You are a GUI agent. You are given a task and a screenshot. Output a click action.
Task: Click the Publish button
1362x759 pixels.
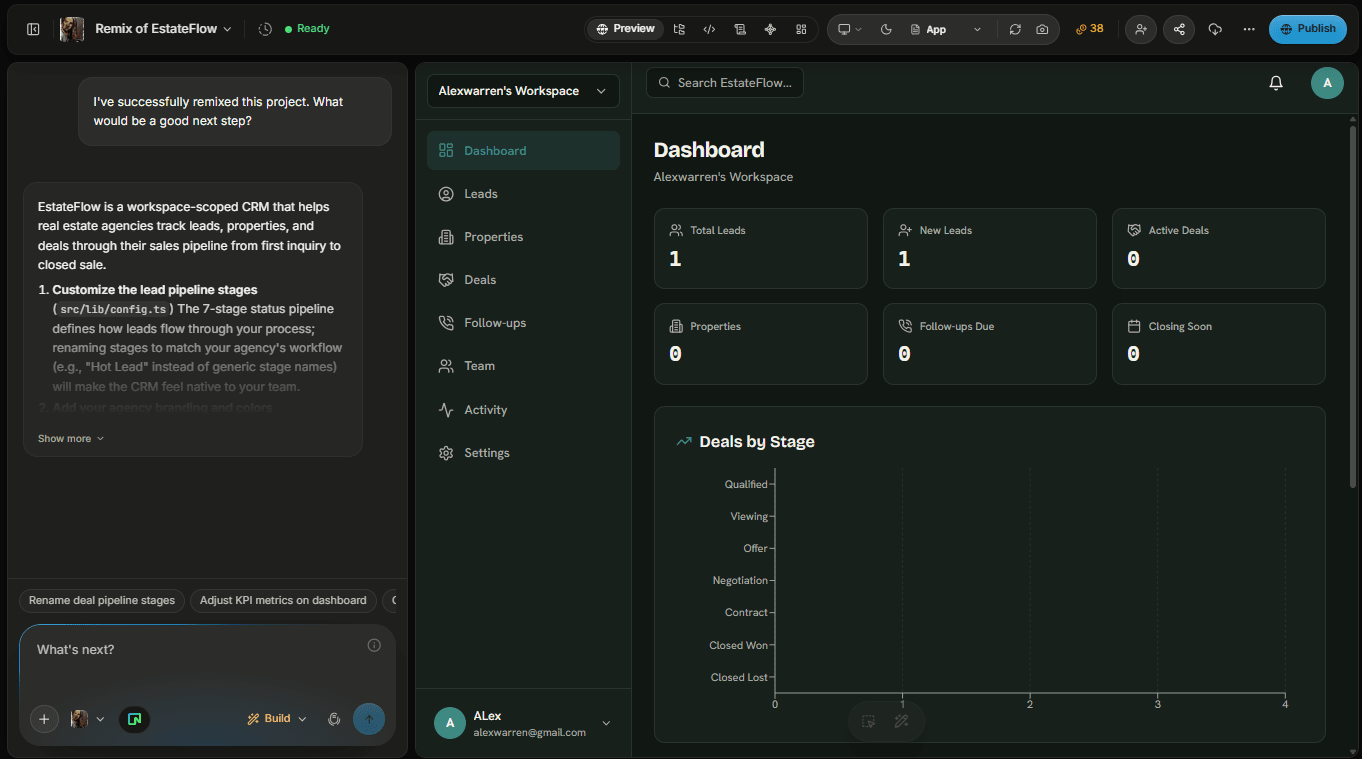pos(1308,29)
